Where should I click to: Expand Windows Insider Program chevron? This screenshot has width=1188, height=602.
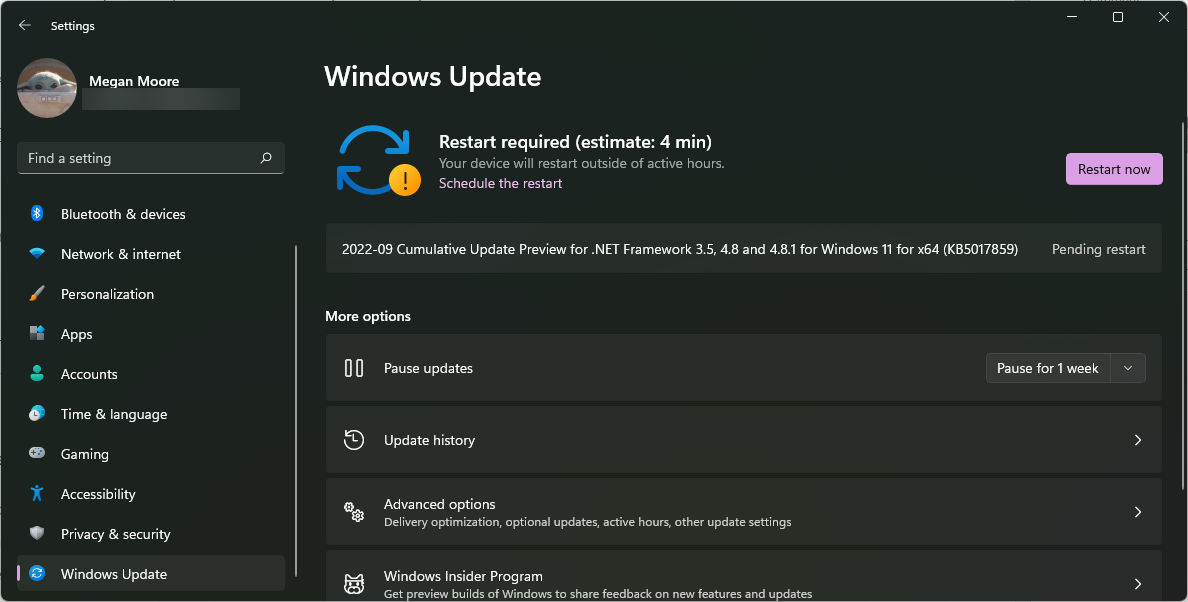1137,584
